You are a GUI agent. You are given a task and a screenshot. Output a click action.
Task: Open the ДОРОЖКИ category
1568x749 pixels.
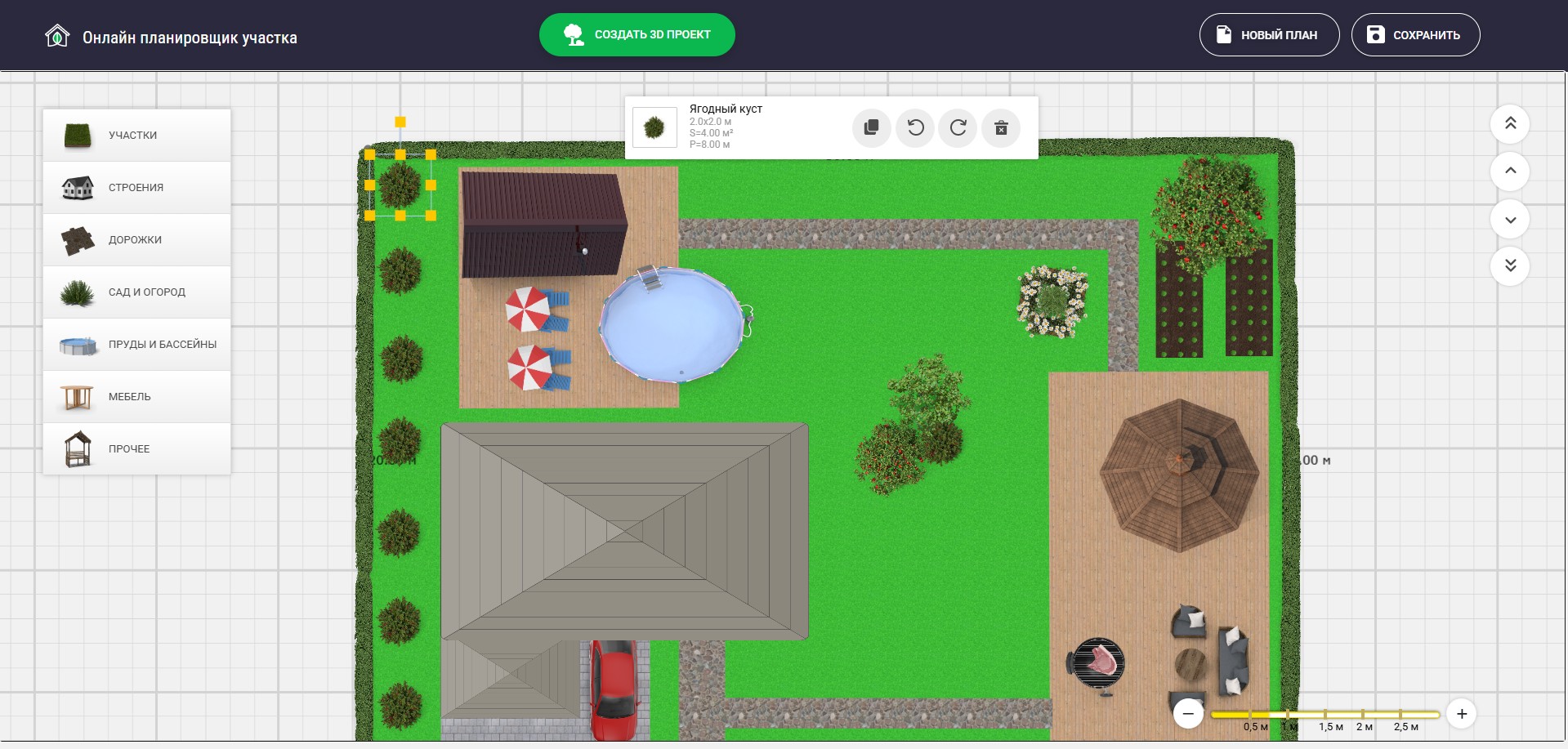tap(136, 240)
